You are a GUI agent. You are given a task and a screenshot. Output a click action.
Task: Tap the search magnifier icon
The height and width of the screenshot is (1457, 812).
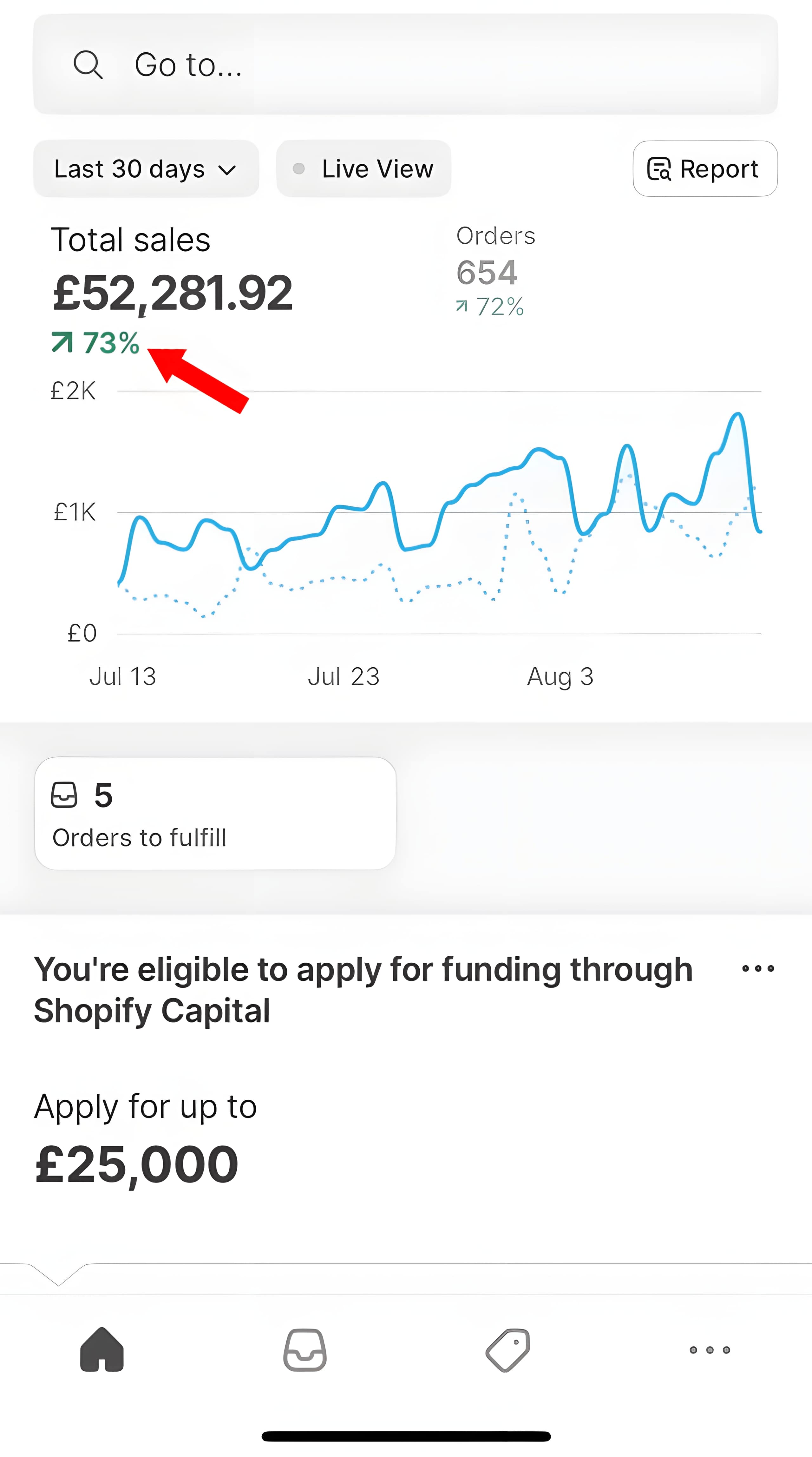[88, 64]
